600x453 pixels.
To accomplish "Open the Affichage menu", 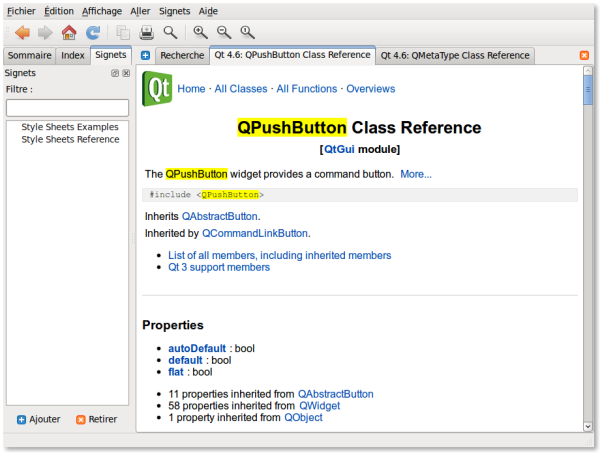I will tap(103, 10).
